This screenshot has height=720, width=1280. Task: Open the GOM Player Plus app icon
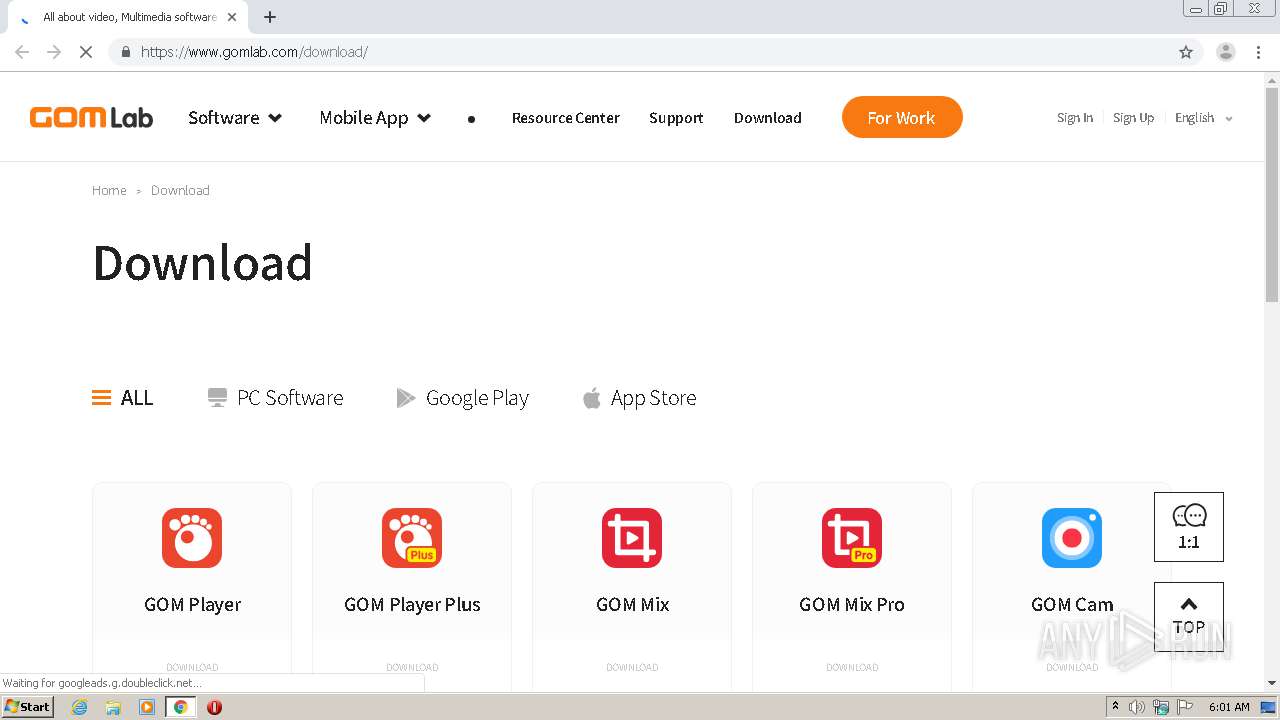pos(412,538)
